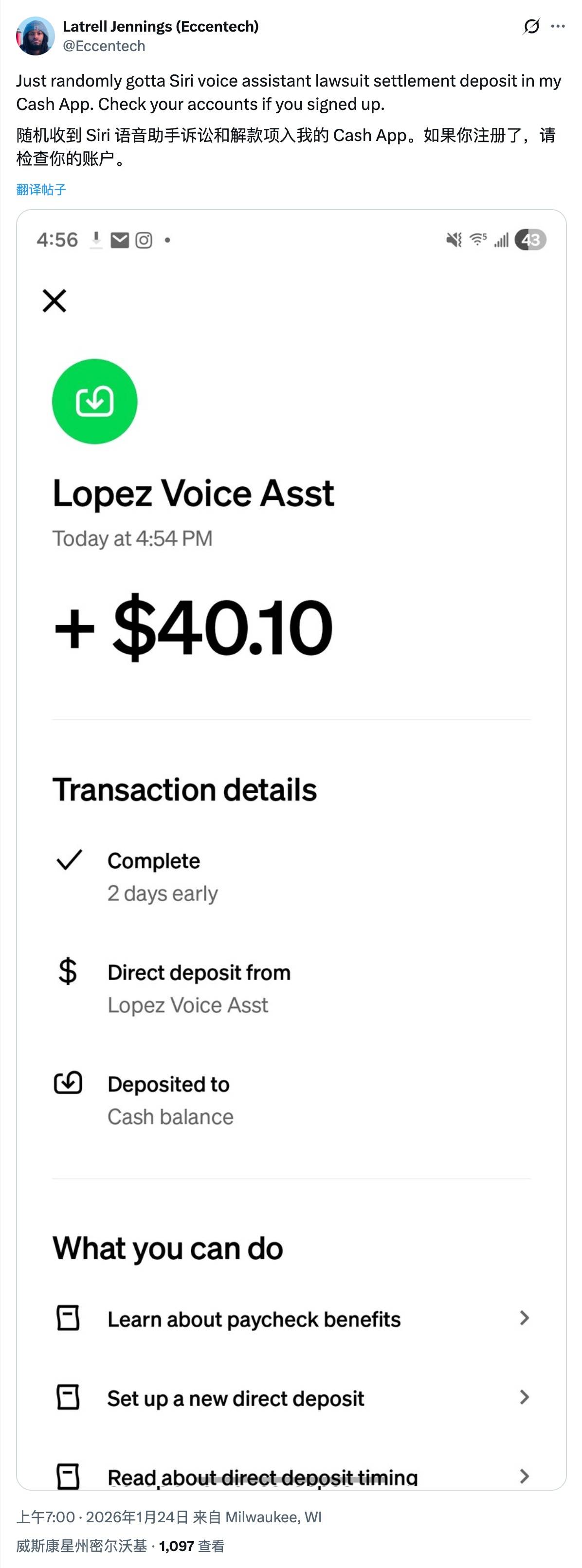Click the Deposited to cash balance icon

click(68, 1083)
